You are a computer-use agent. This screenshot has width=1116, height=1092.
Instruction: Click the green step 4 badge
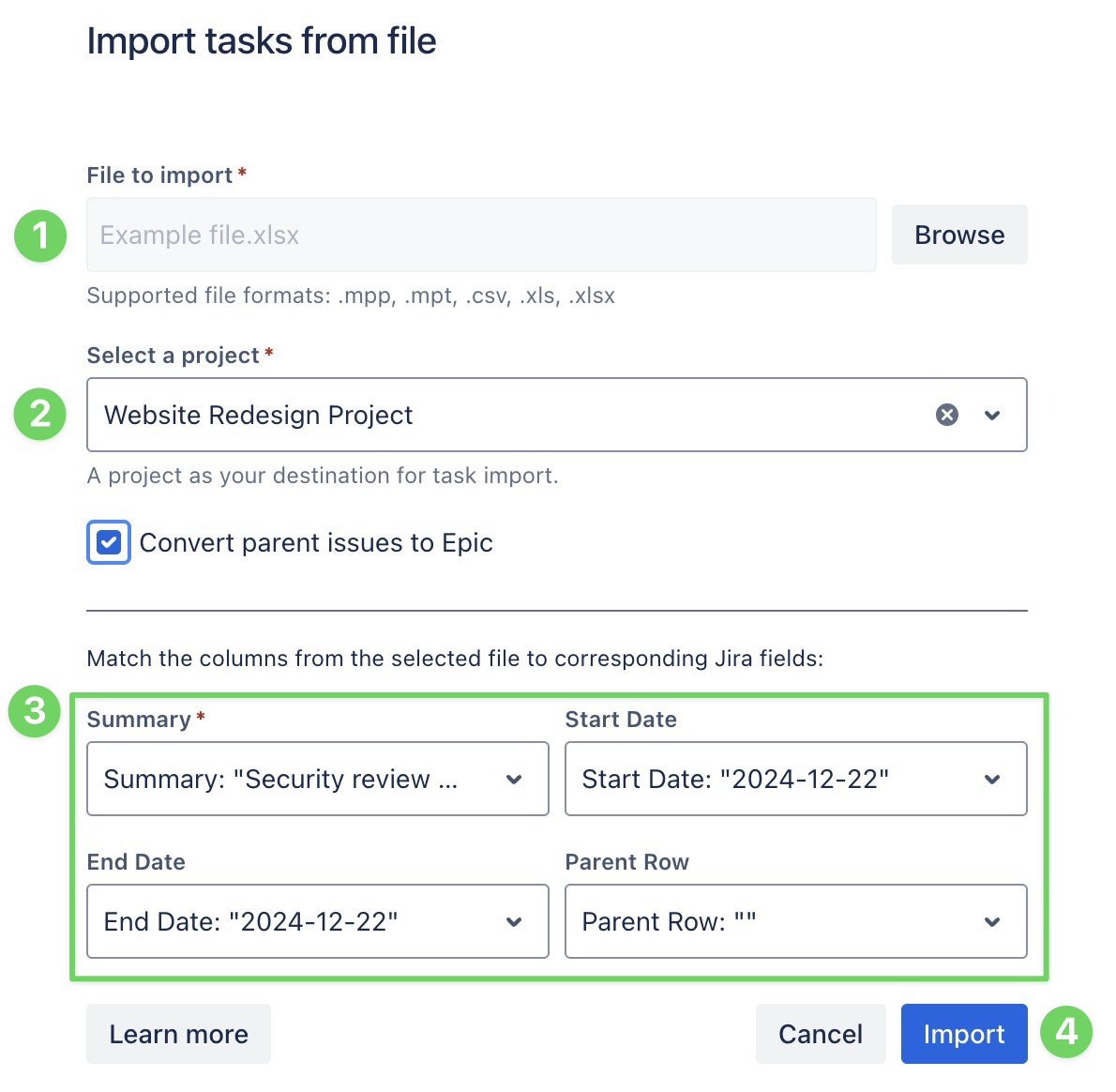pos(1066,1032)
